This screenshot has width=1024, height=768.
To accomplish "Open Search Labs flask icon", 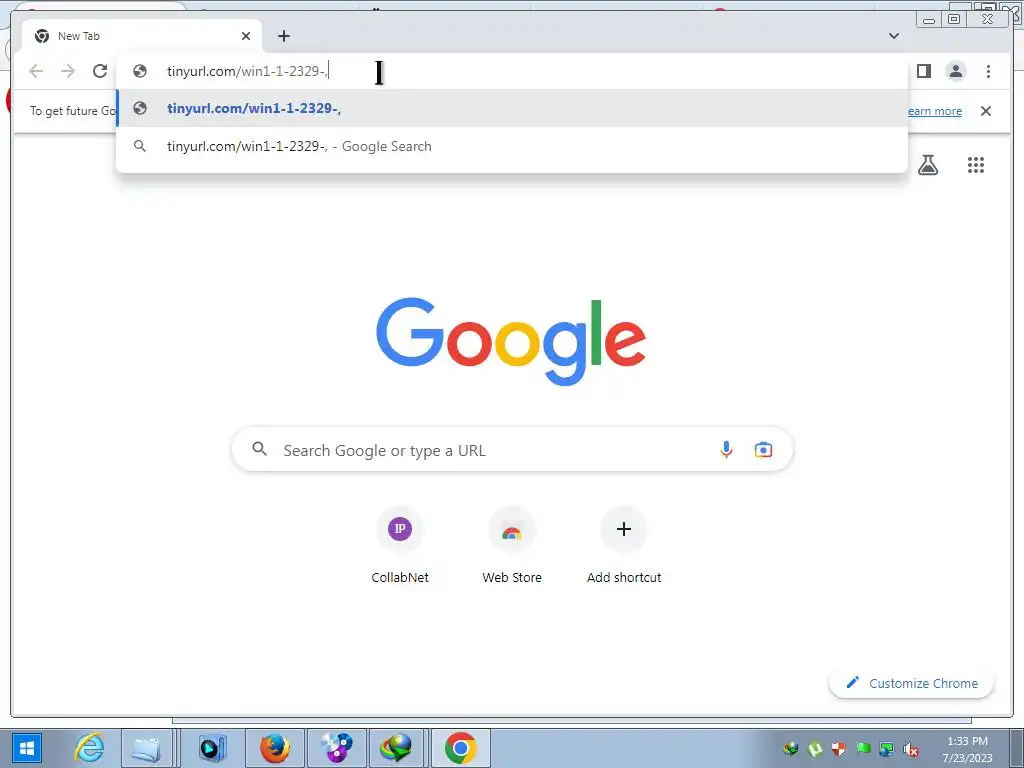I will [x=927, y=165].
